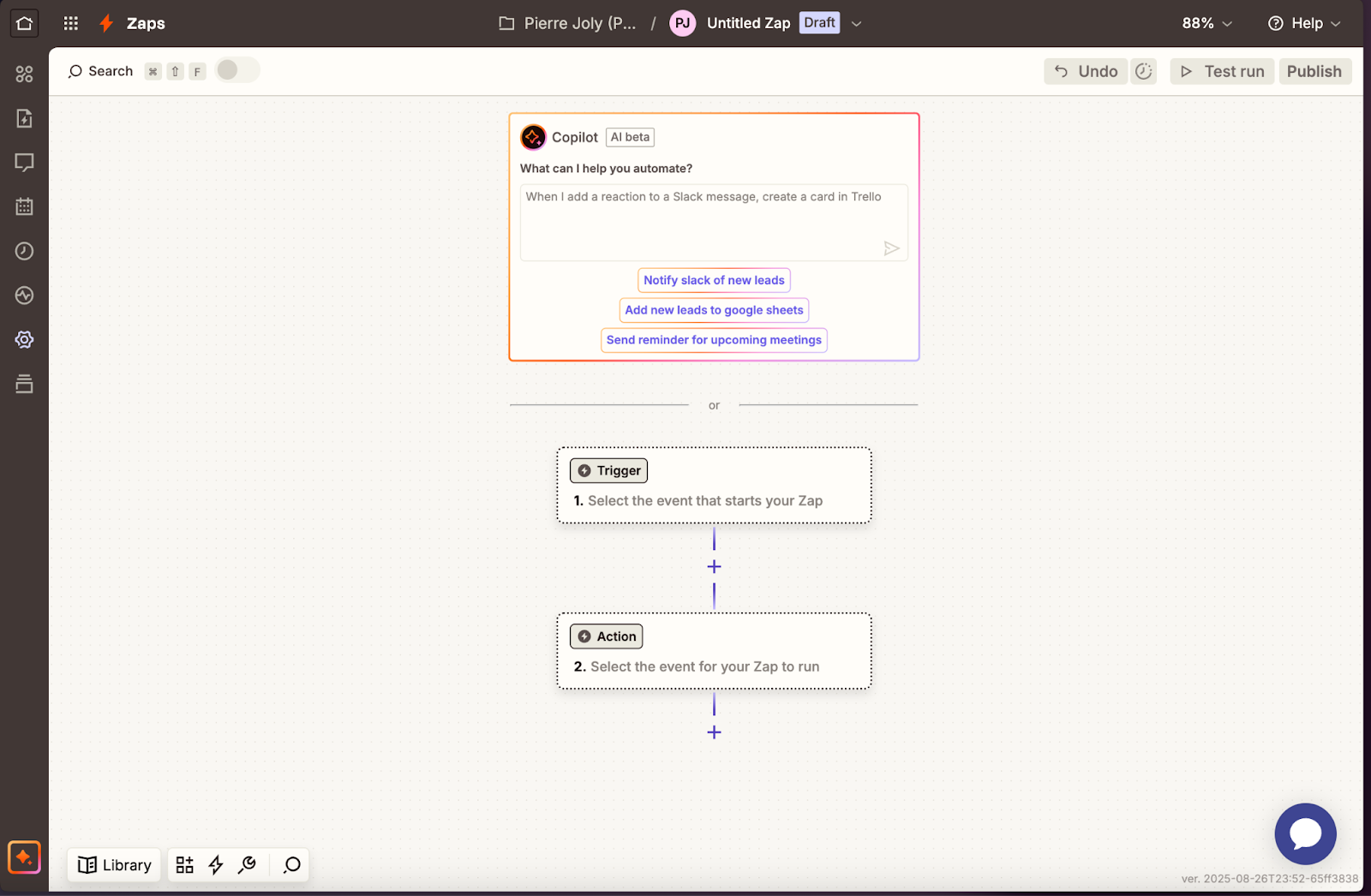The width and height of the screenshot is (1371, 896).
Task: Click the wrench tools icon in bottom toolbar
Action: pos(247,865)
